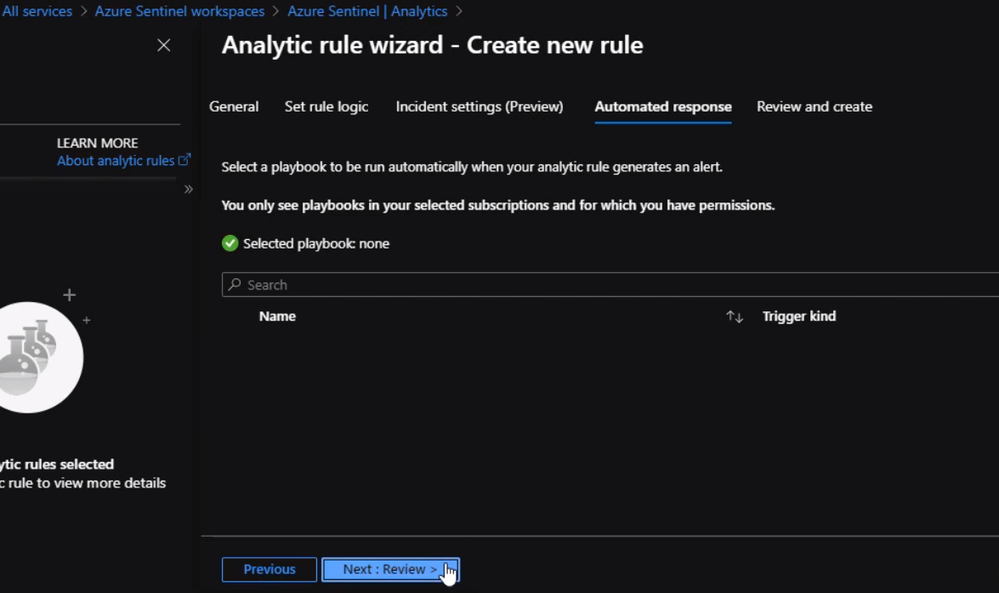
Task: Click the Name column header
Action: pyautogui.click(x=277, y=317)
